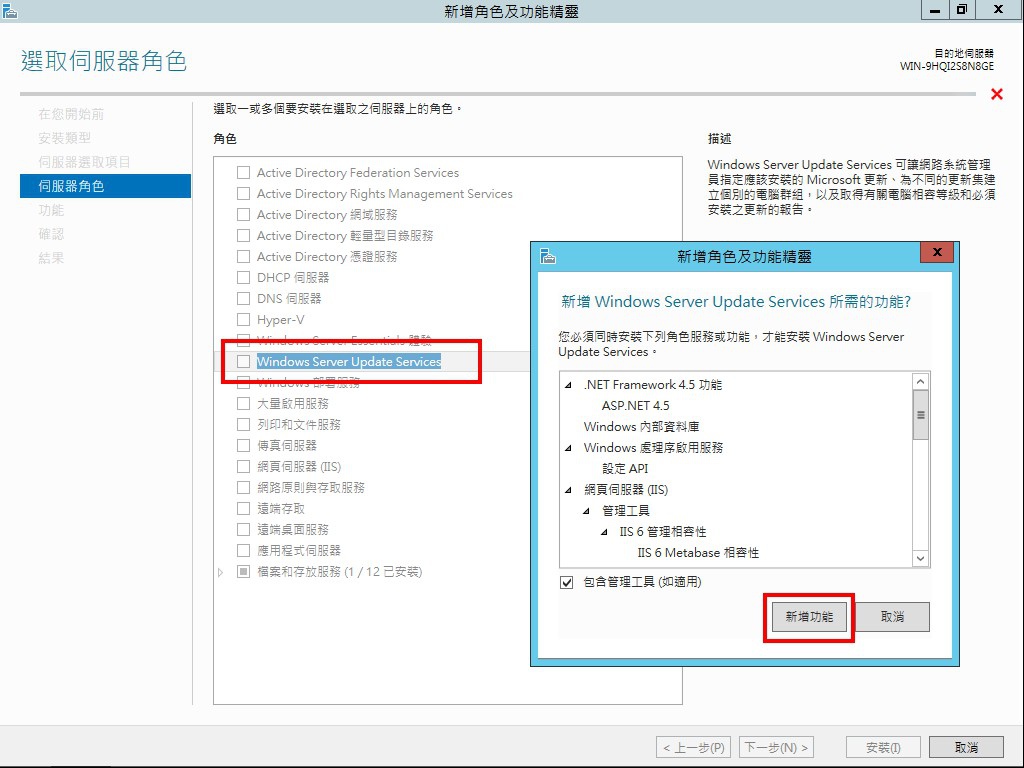1024x768 pixels.
Task: Click the wizard icon in main title bar
Action: (x=10, y=10)
